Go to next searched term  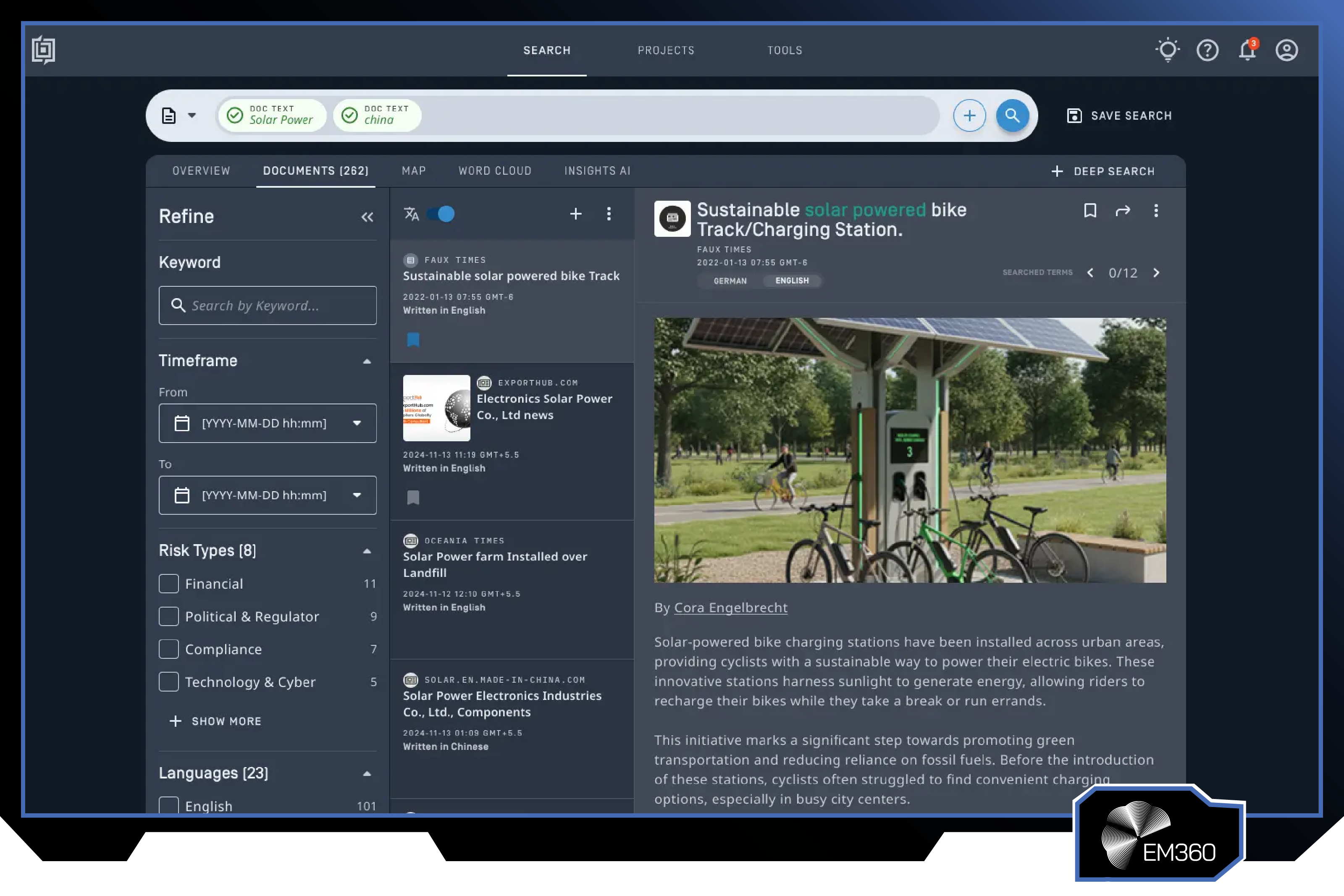[x=1157, y=272]
